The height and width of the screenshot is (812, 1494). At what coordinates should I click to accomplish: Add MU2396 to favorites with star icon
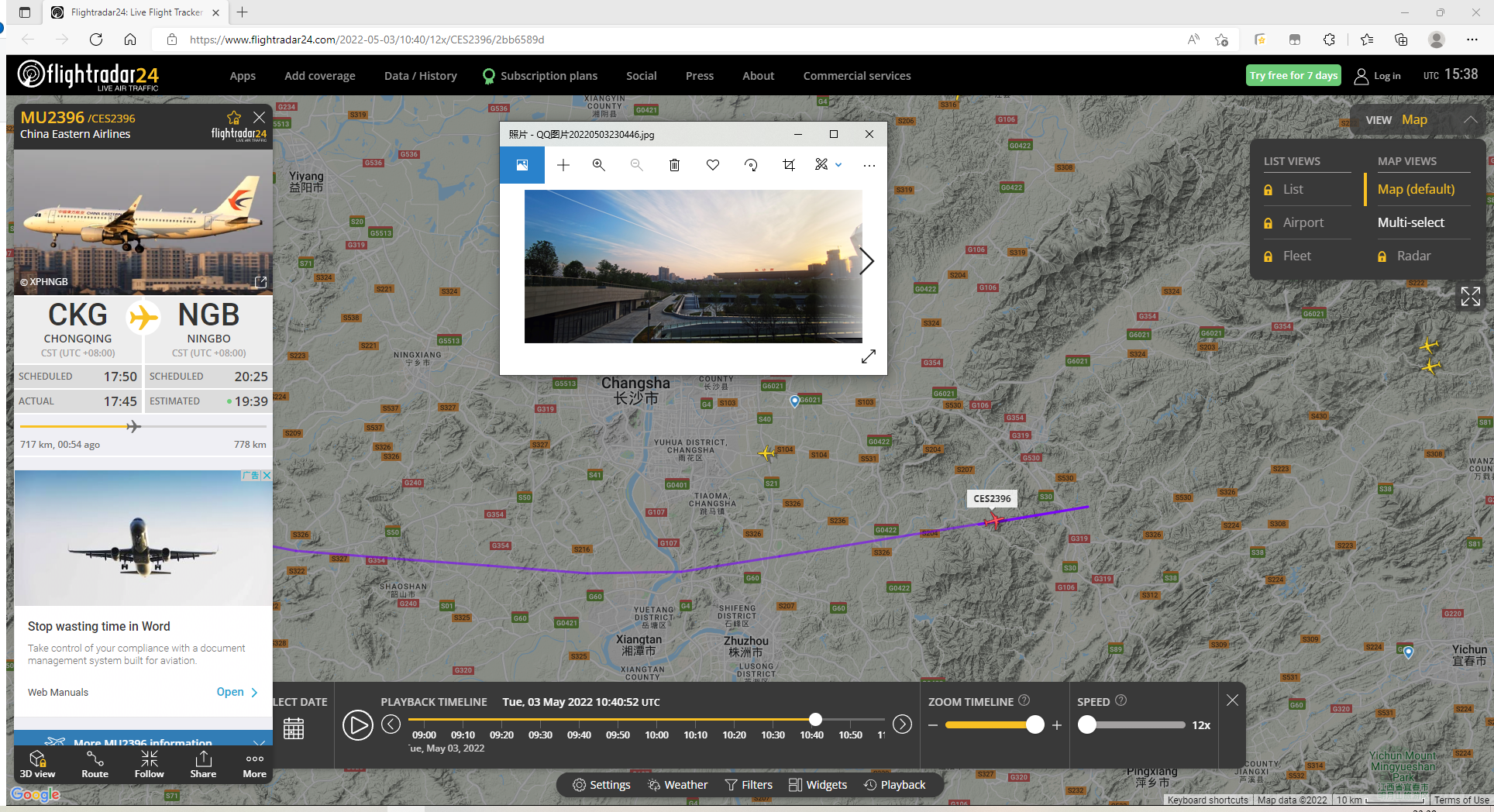tap(233, 118)
